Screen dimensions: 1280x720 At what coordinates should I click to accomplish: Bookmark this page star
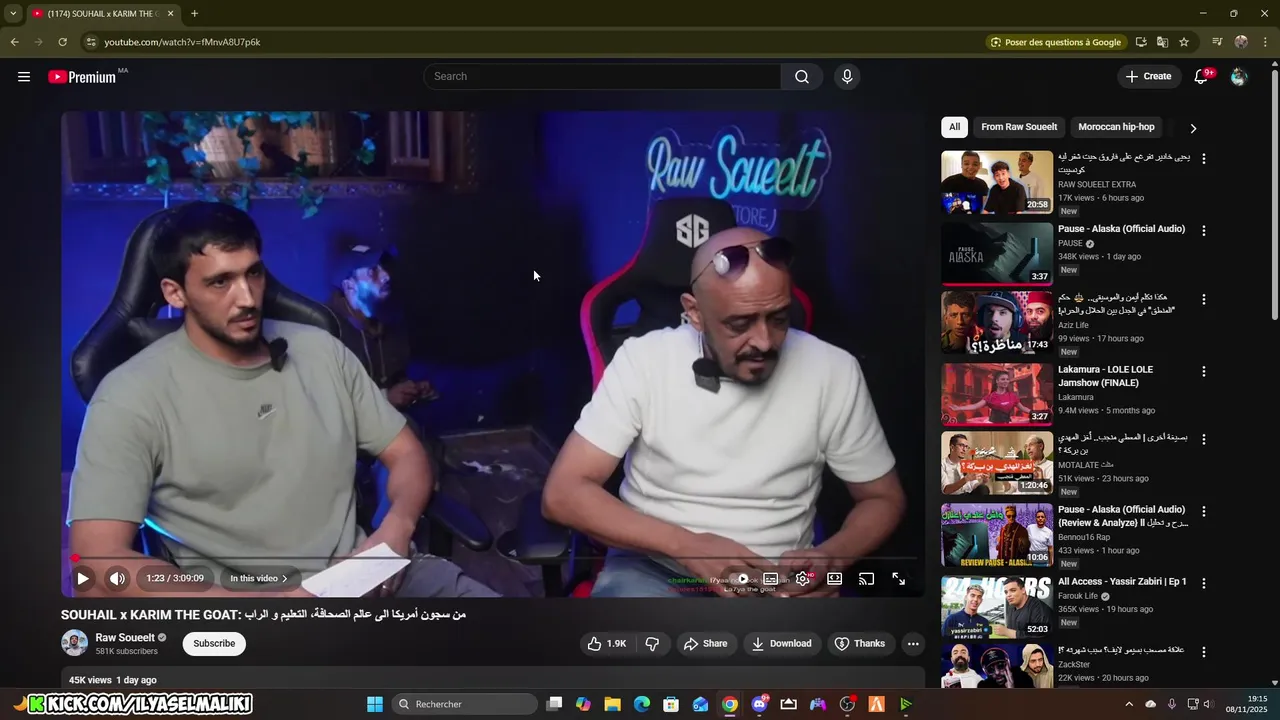pyautogui.click(x=1184, y=42)
